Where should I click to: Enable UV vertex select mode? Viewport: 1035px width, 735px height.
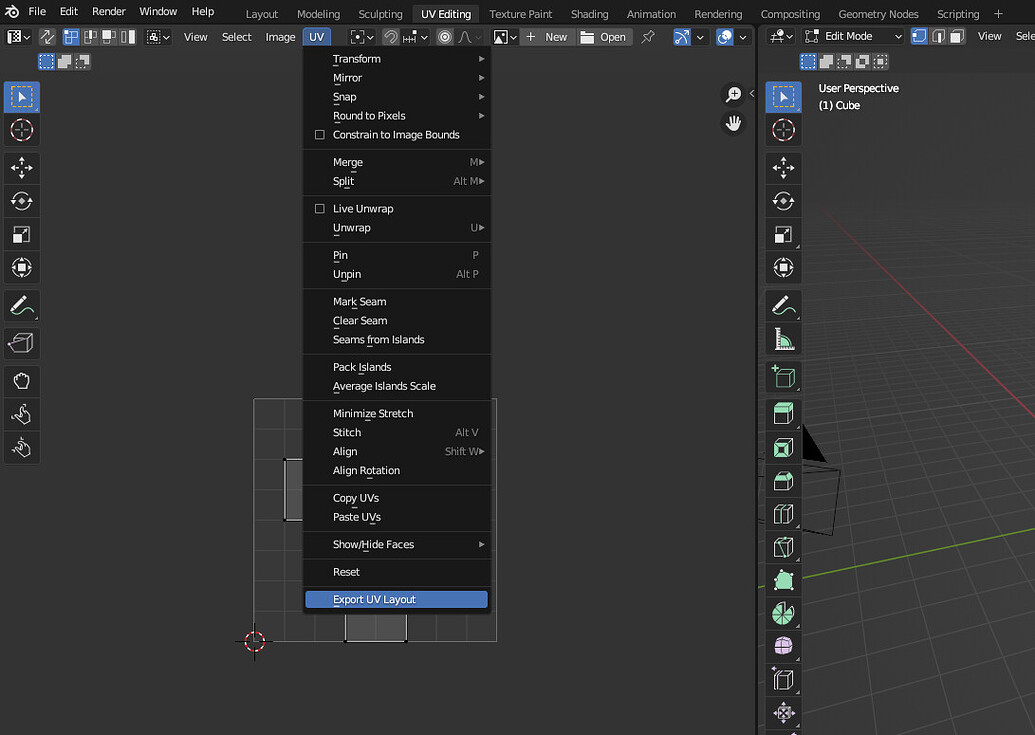pyautogui.click(x=71, y=37)
